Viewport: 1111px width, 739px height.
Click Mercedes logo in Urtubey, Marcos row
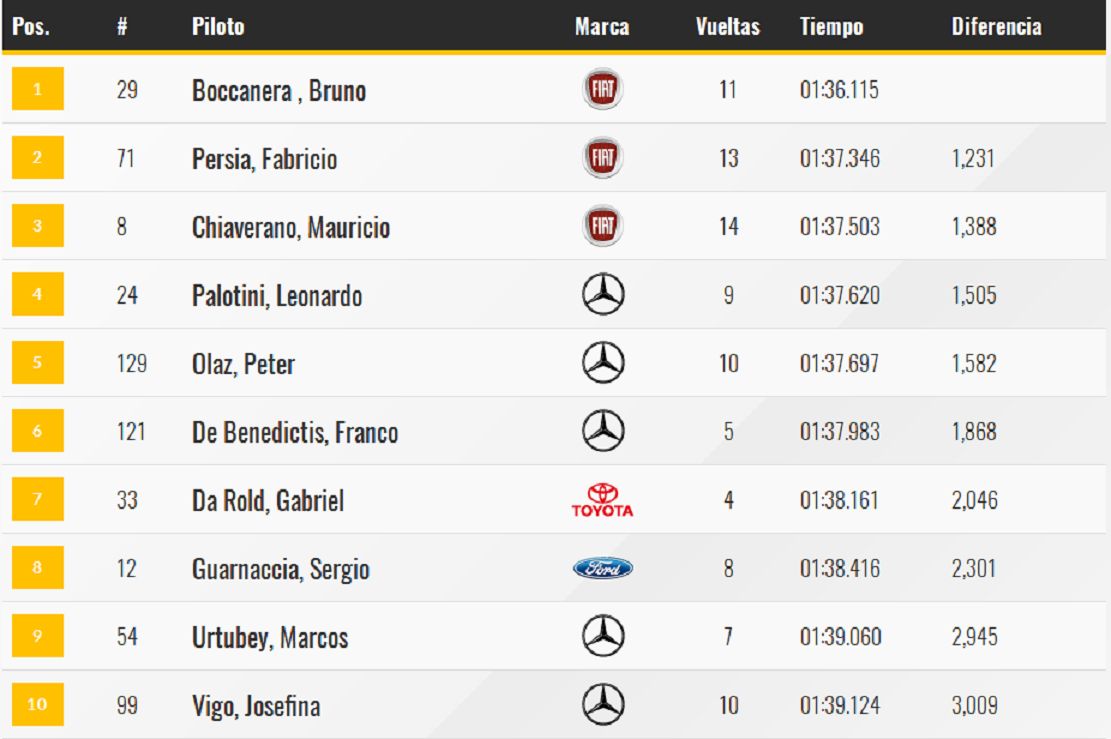click(603, 636)
